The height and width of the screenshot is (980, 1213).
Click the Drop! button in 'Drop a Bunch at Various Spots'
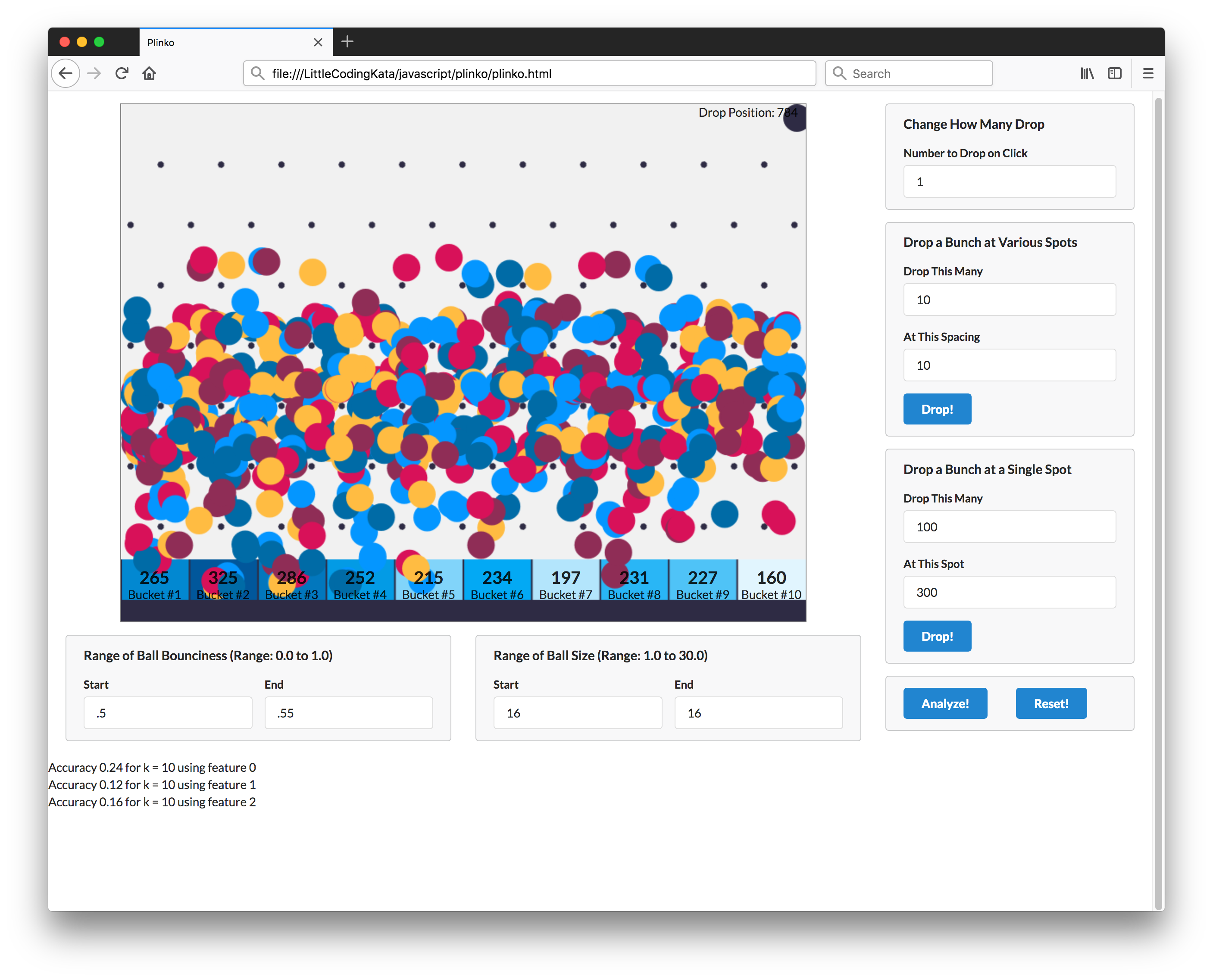(x=935, y=408)
